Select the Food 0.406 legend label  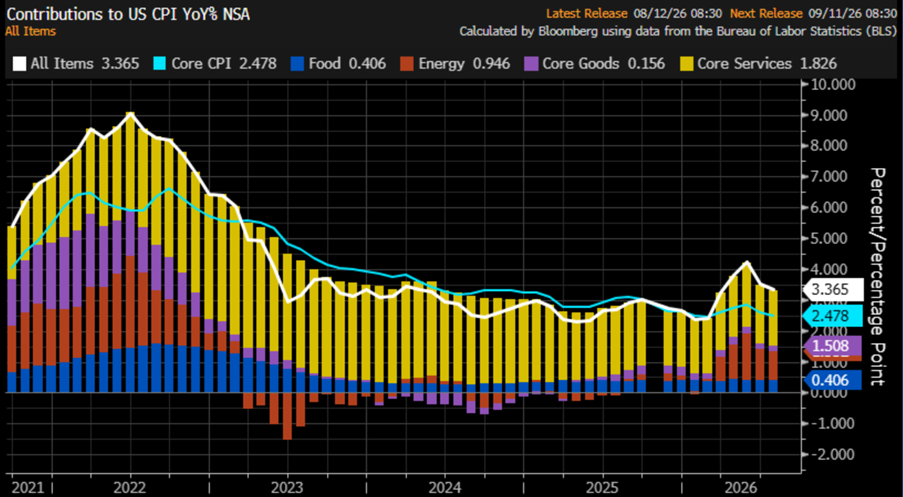(347, 63)
